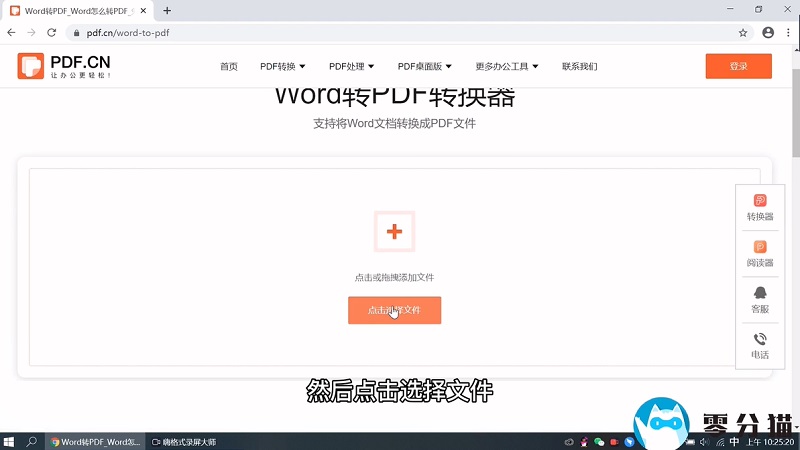This screenshot has height=450, width=800.
Task: Click the PDF.CN logo
Action: pos(64,66)
